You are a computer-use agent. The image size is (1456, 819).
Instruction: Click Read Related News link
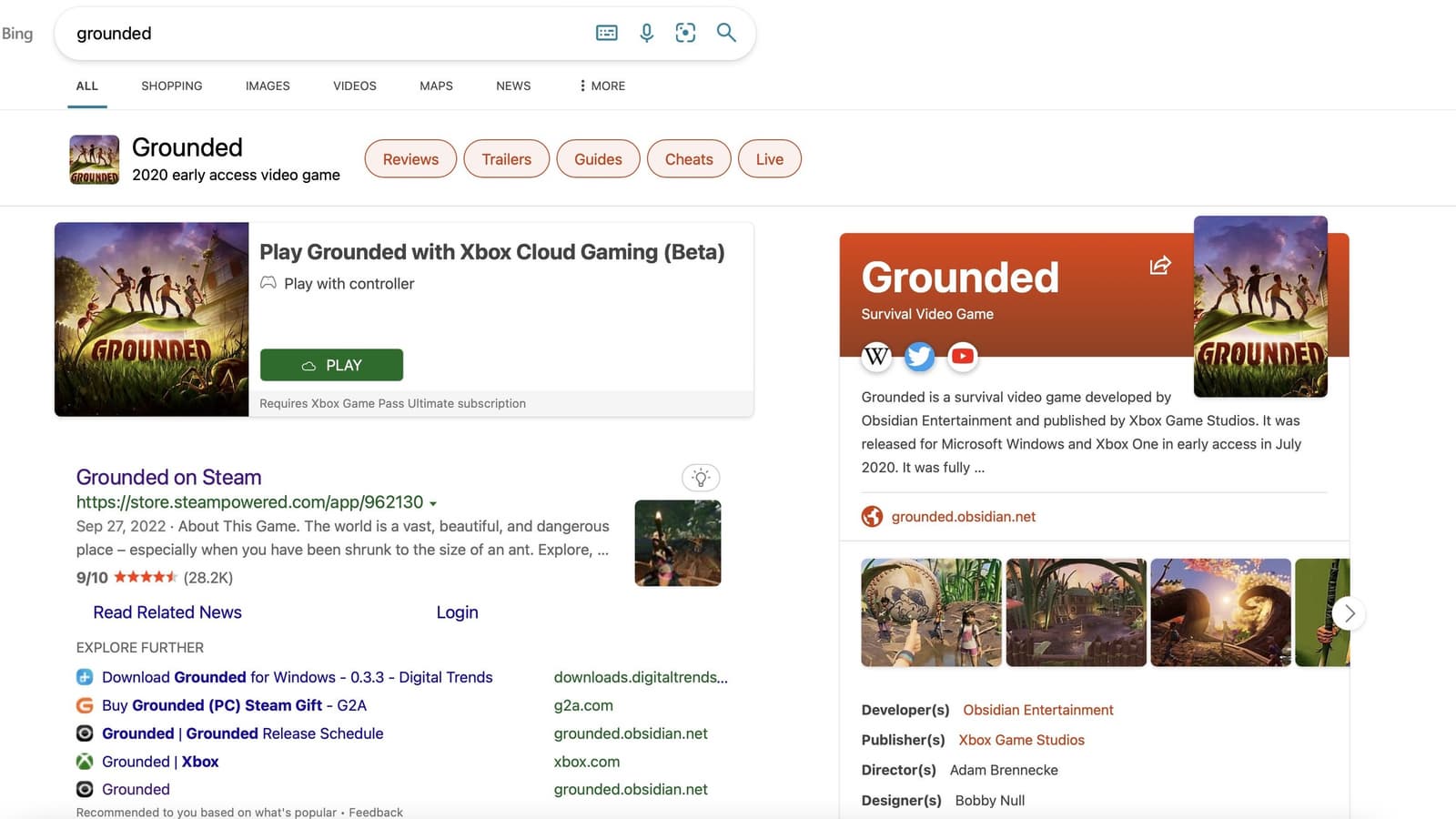pyautogui.click(x=167, y=612)
